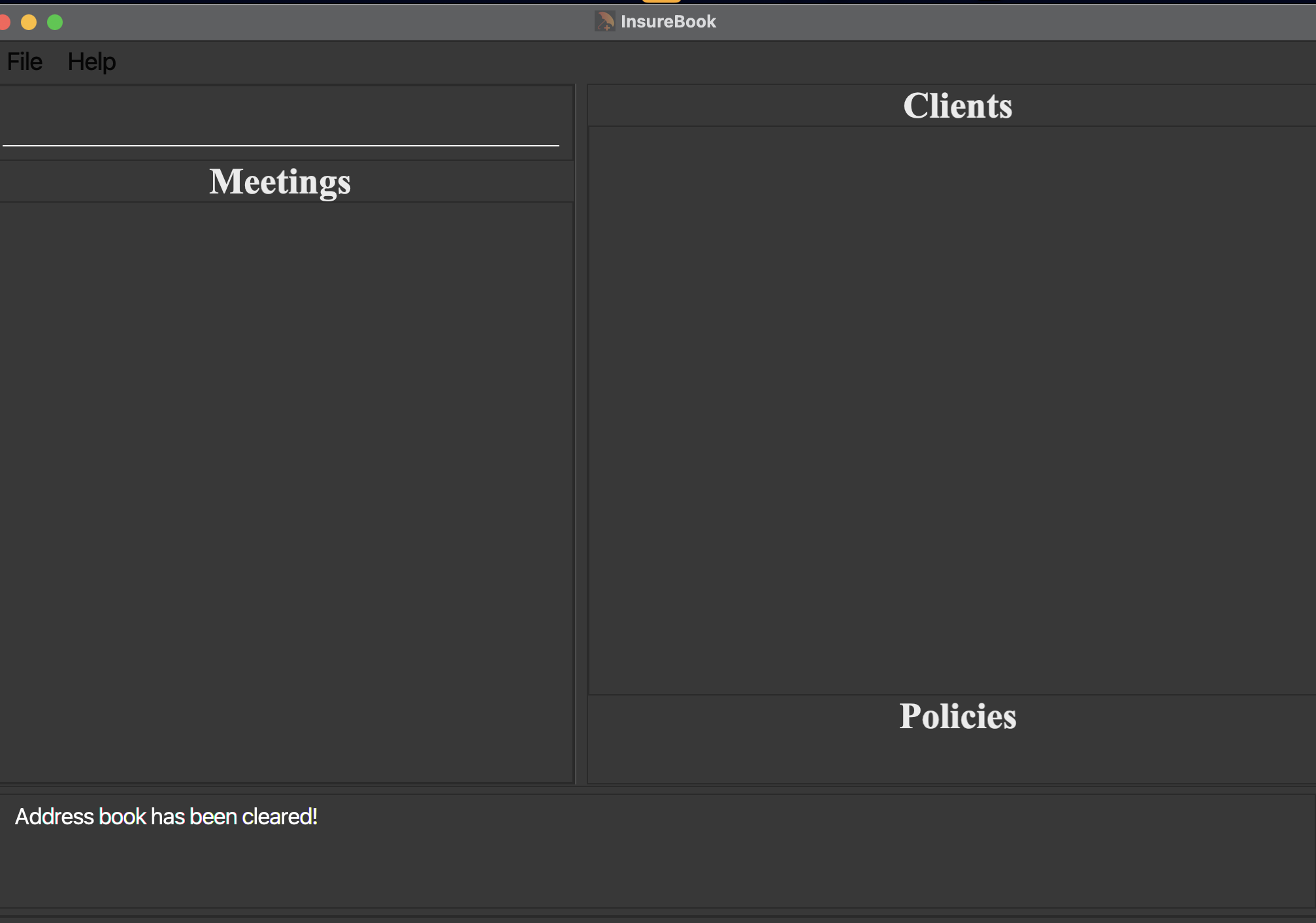The image size is (1316, 923).
Task: Open the File menu
Action: coord(24,62)
